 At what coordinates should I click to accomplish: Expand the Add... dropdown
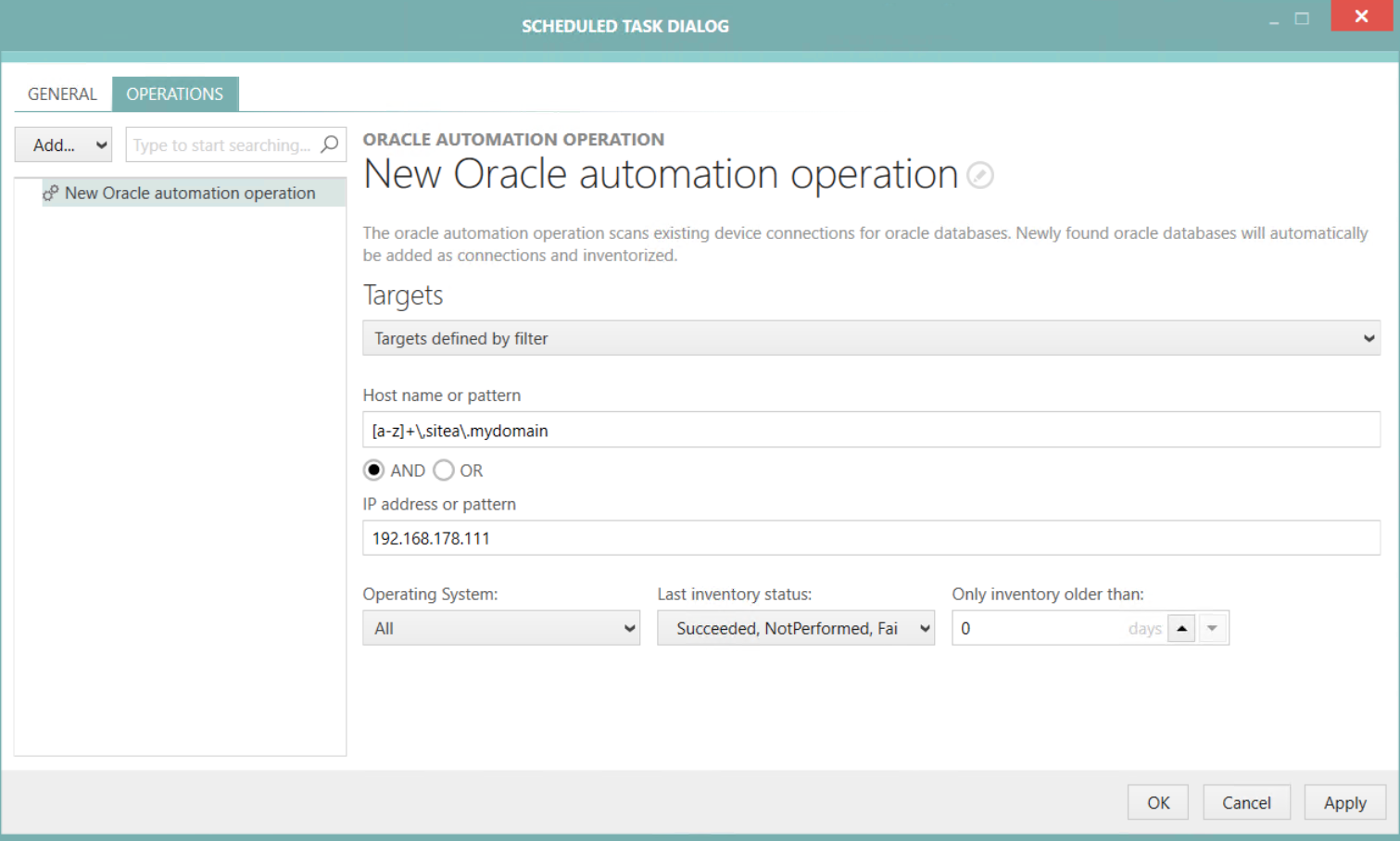click(62, 144)
